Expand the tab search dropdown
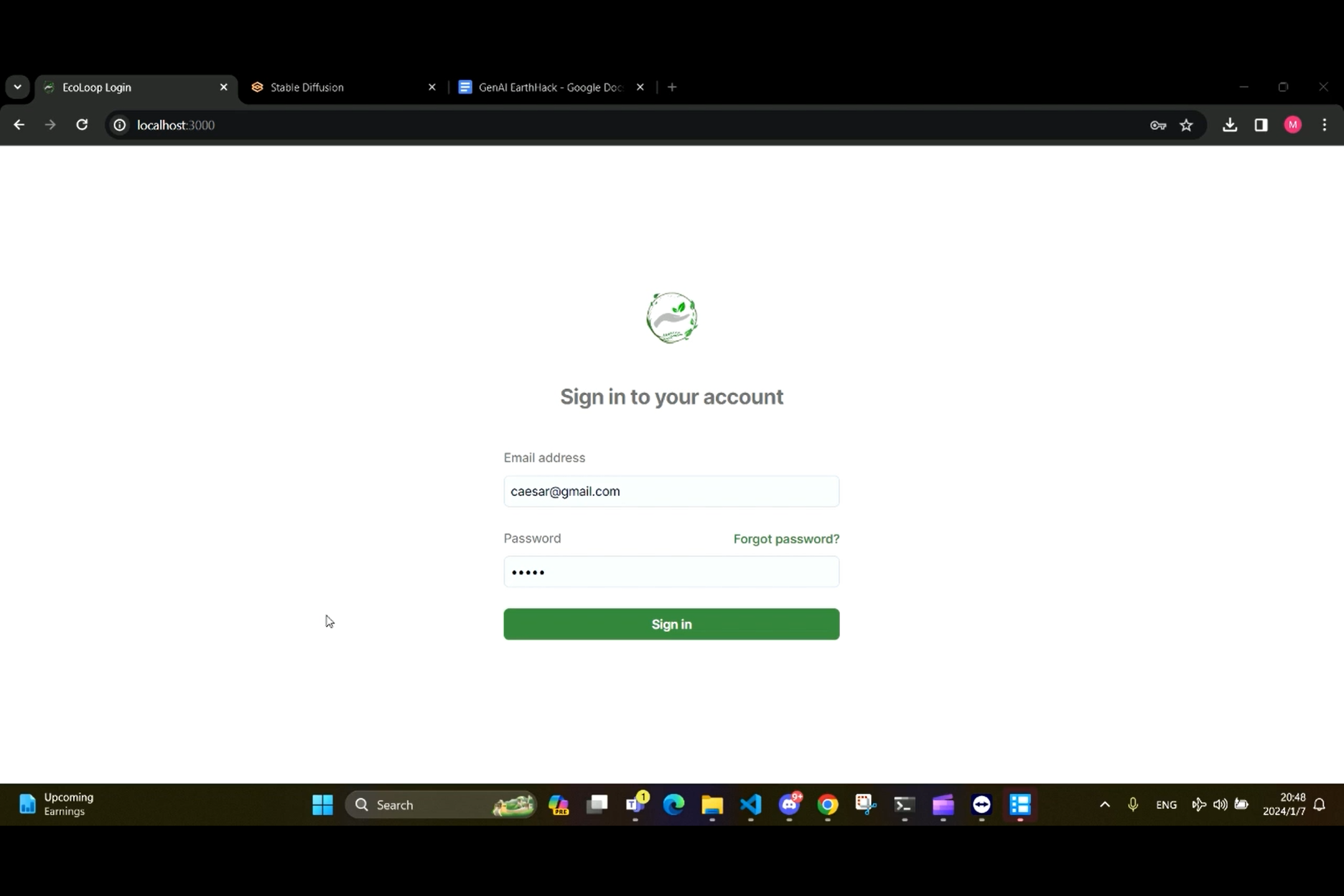The image size is (1344, 896). pos(17,87)
